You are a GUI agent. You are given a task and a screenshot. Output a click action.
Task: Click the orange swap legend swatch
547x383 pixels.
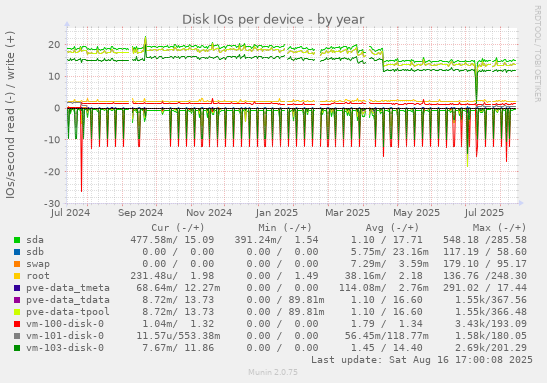[17, 264]
